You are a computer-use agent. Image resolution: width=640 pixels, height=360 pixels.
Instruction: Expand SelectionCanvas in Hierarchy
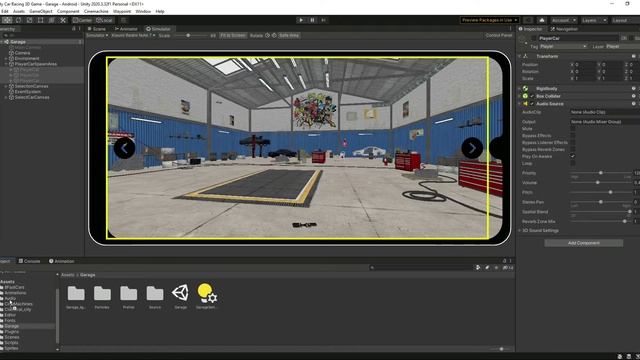coord(6,86)
